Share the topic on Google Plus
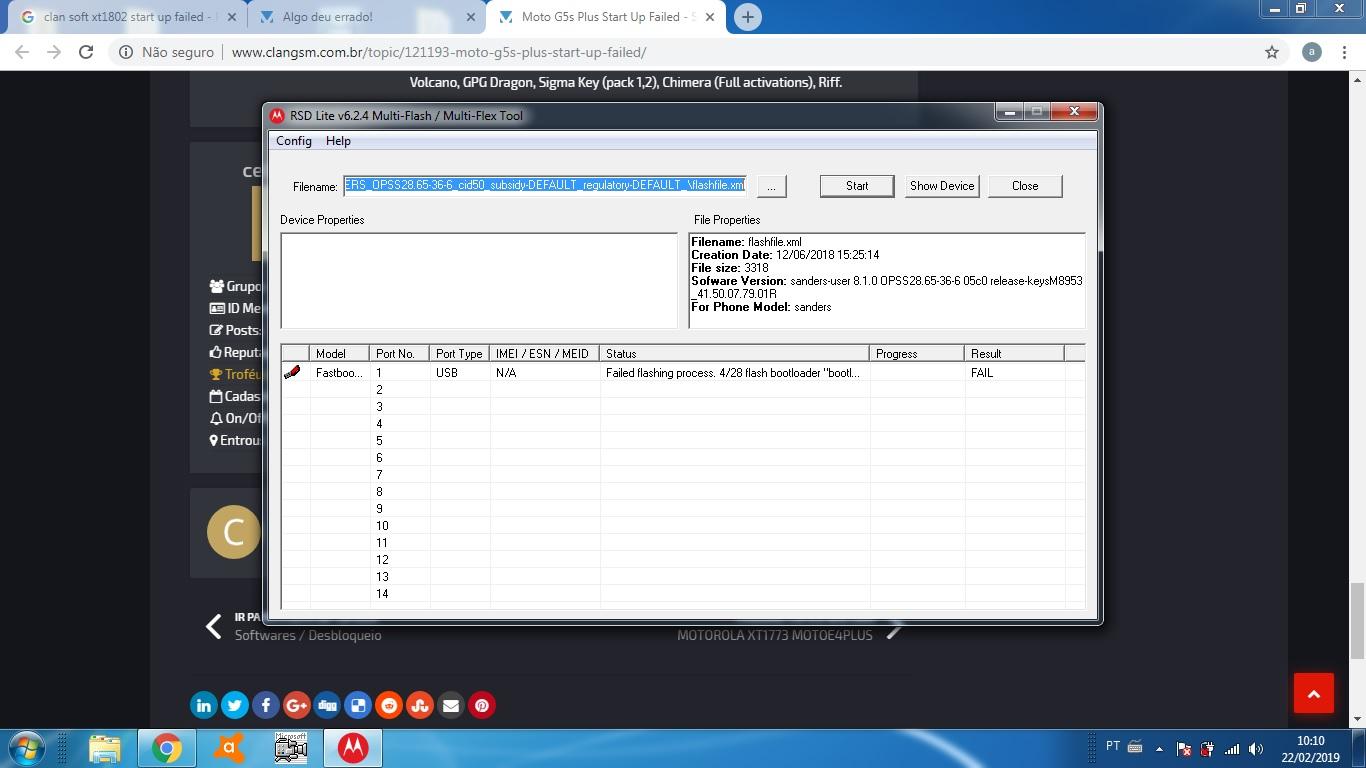Screen dimensions: 1366x768 [x=297, y=705]
